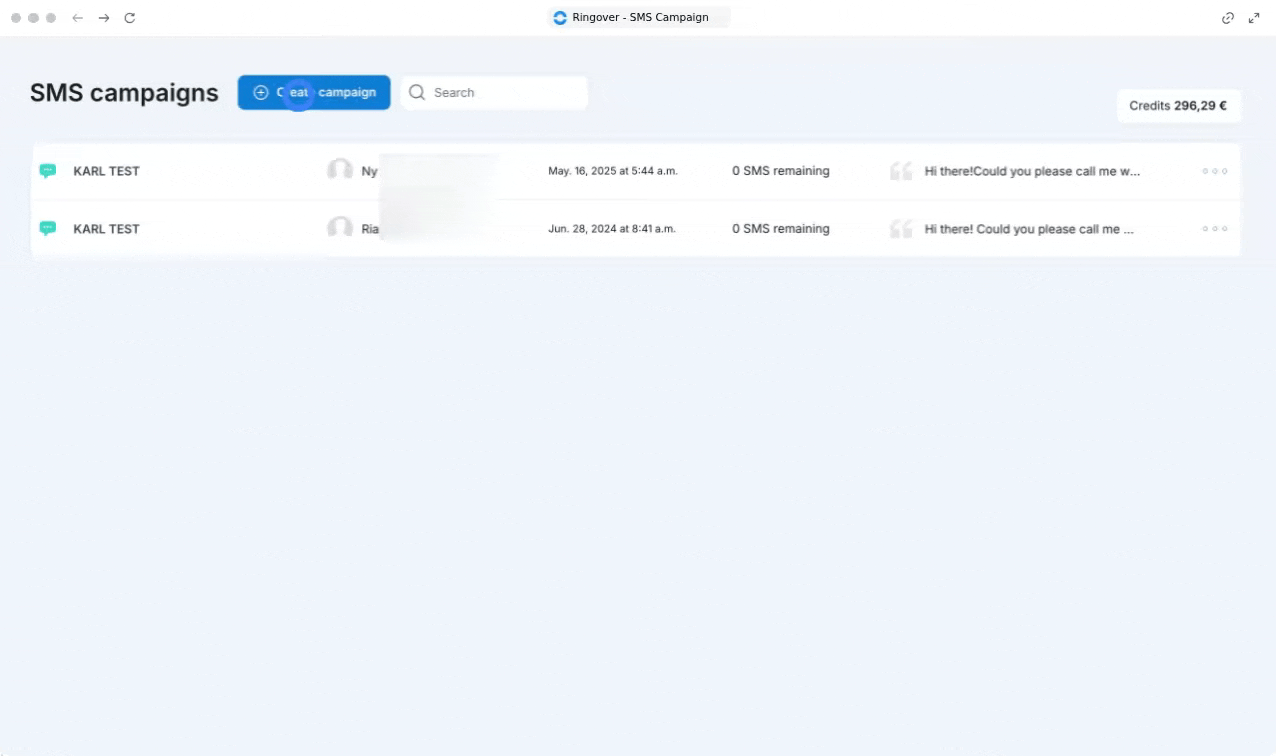Click quote icon in May 16, 2025 row
This screenshot has width=1276, height=756.
coord(901,171)
